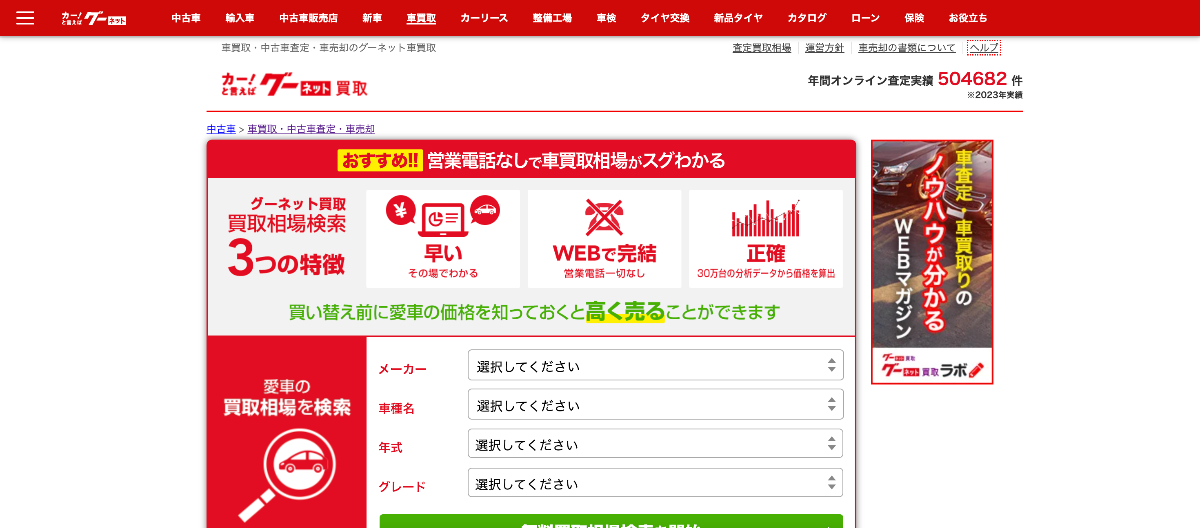Image resolution: width=1200 pixels, height=528 pixels.
Task: Click the Goo-net 買取 logo
Action: click(294, 85)
